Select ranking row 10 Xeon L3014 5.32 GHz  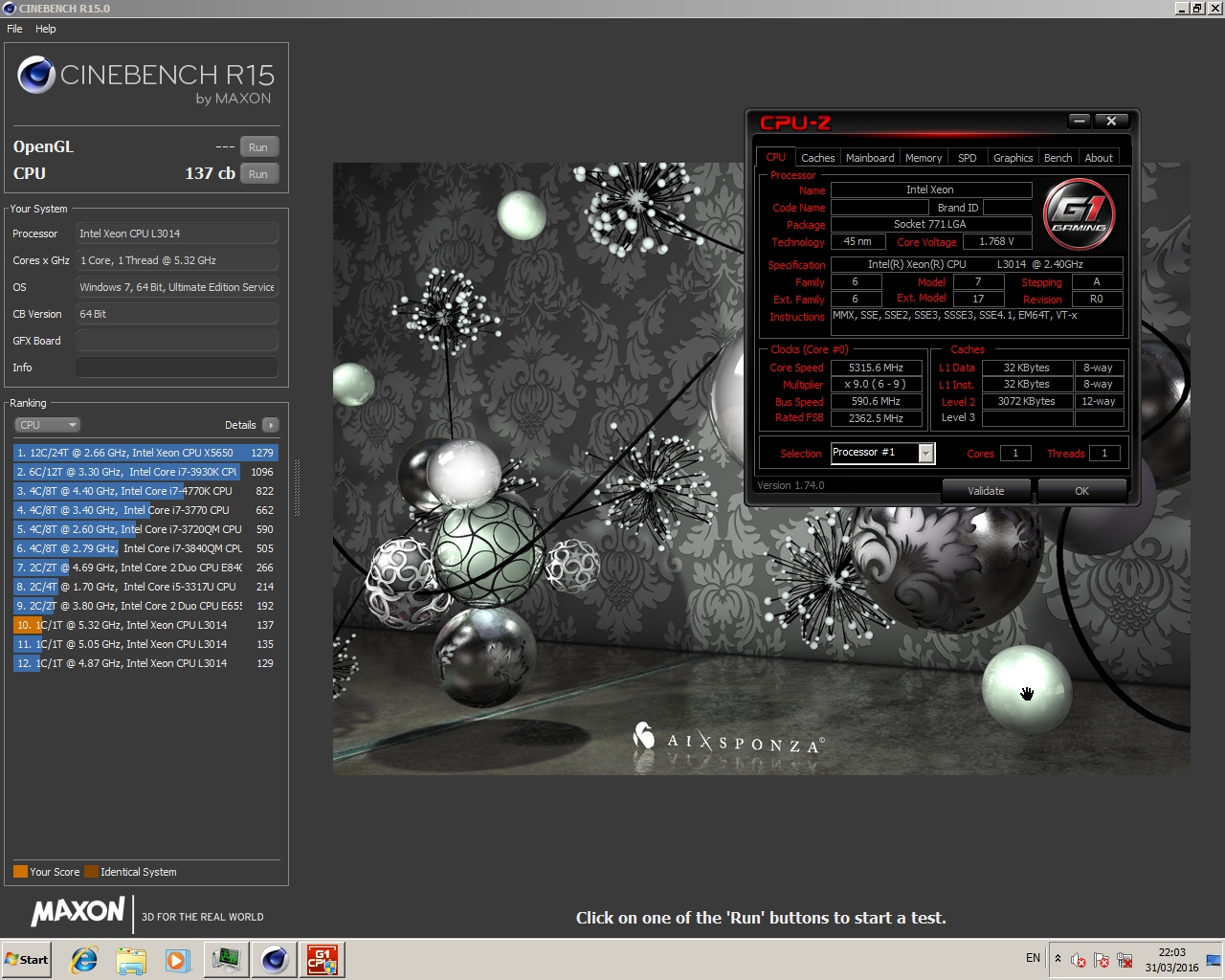pos(145,625)
